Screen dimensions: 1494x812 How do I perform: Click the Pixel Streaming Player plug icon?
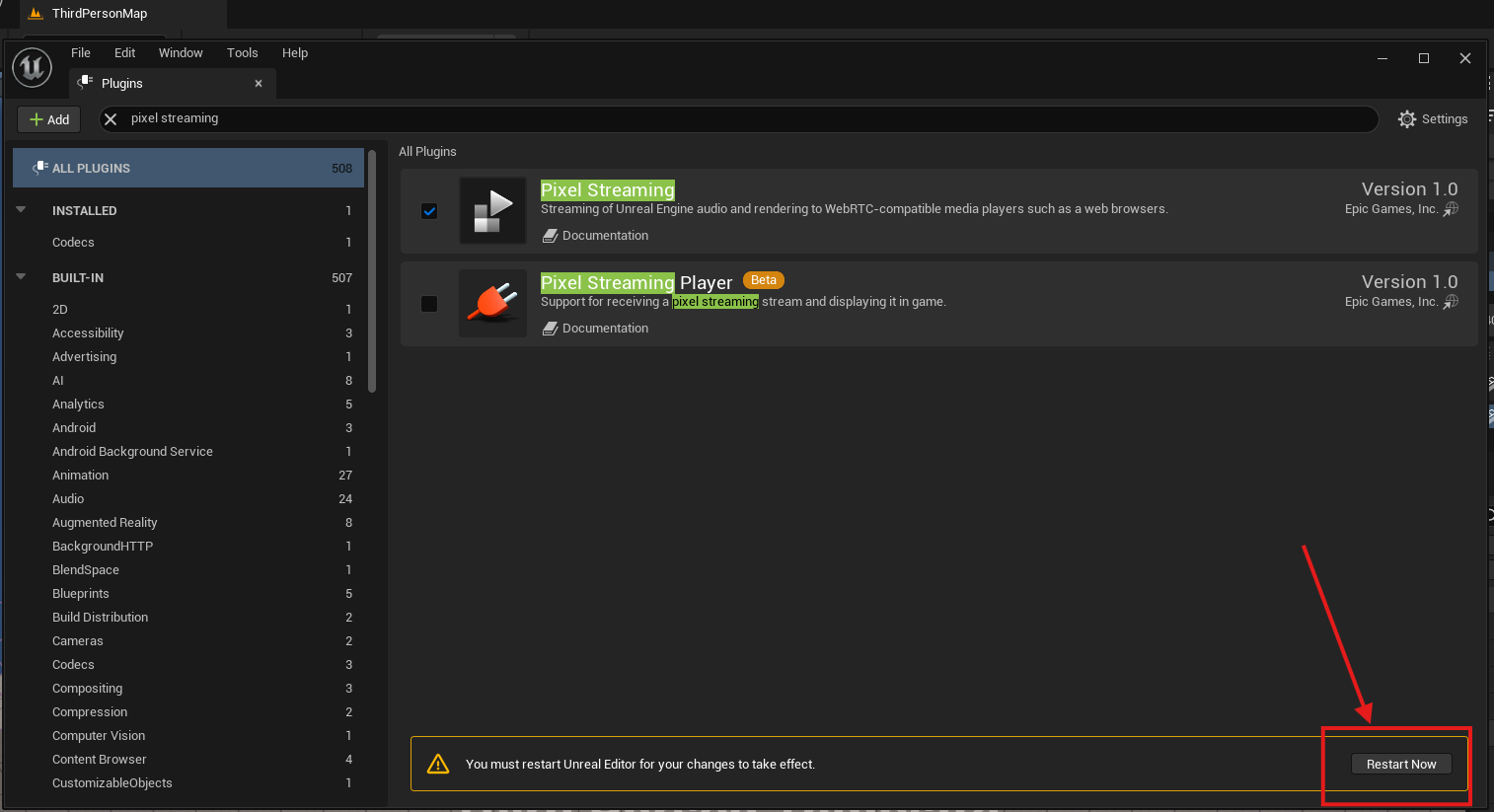(492, 303)
